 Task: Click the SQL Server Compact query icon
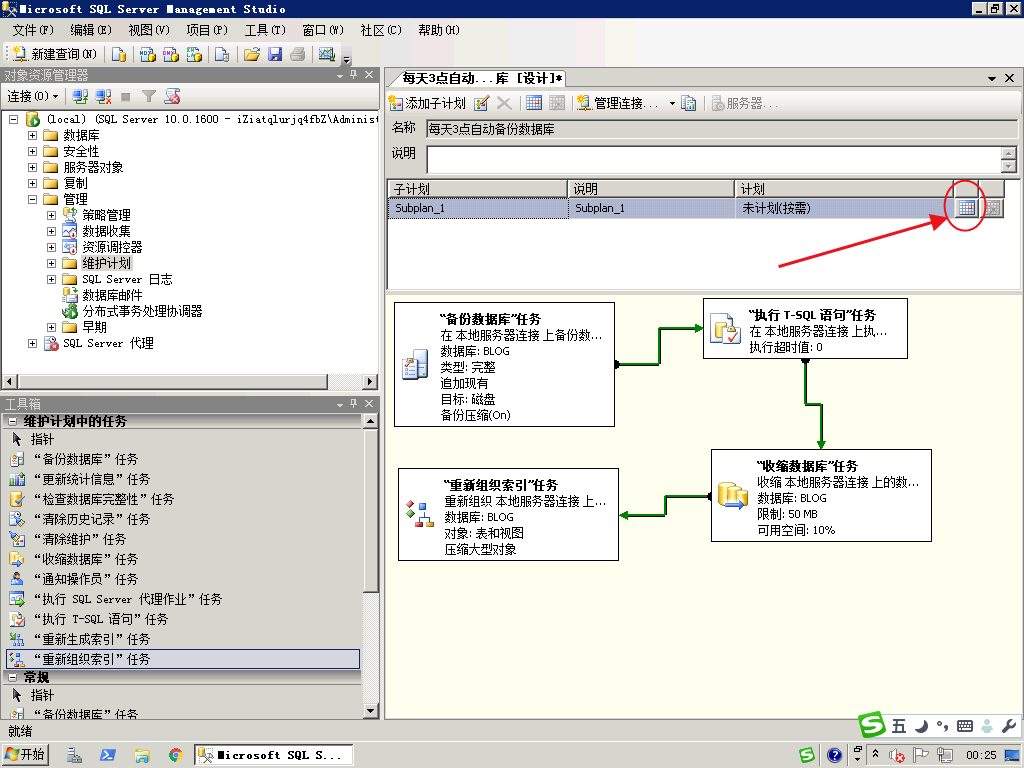(222, 54)
